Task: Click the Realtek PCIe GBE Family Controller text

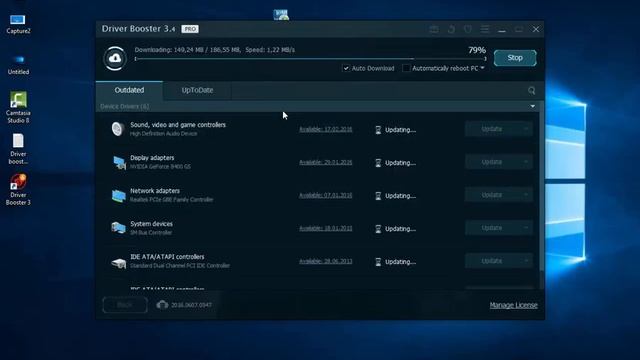Action: point(171,200)
